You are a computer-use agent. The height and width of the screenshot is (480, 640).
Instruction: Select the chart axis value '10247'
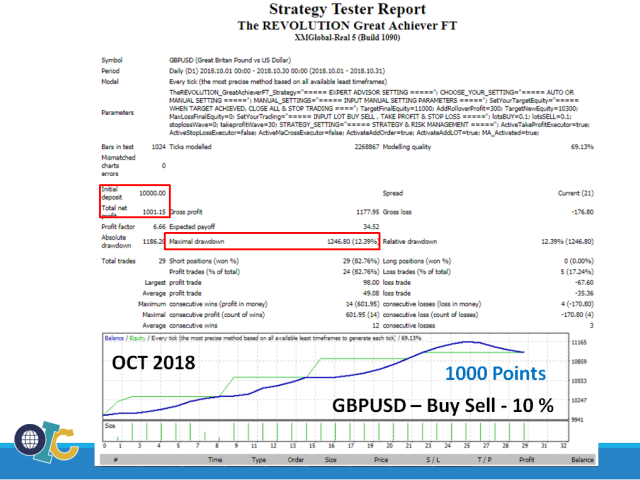[x=579, y=400]
